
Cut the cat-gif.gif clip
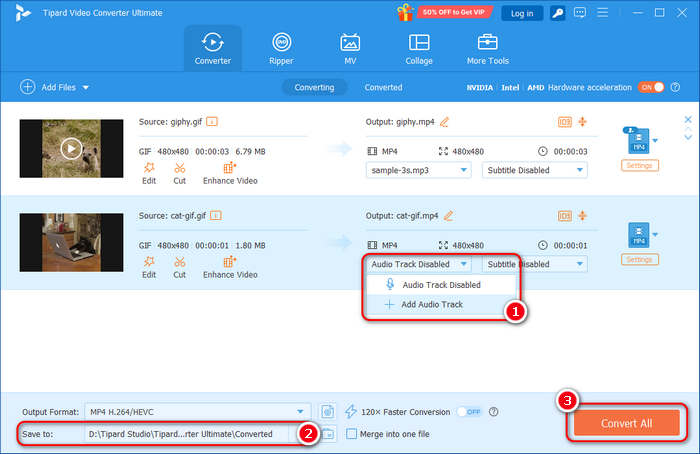tap(179, 267)
